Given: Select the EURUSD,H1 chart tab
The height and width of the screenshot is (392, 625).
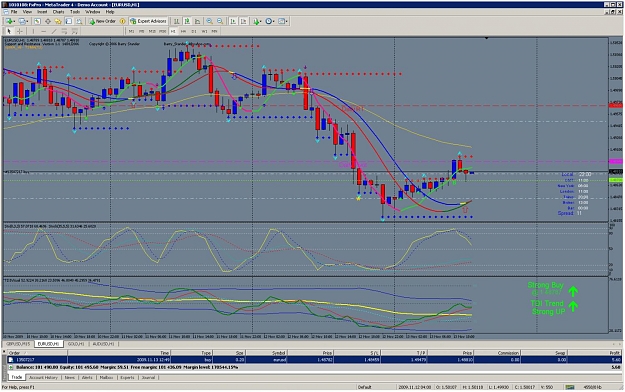Looking at the screenshot, I should [x=49, y=344].
